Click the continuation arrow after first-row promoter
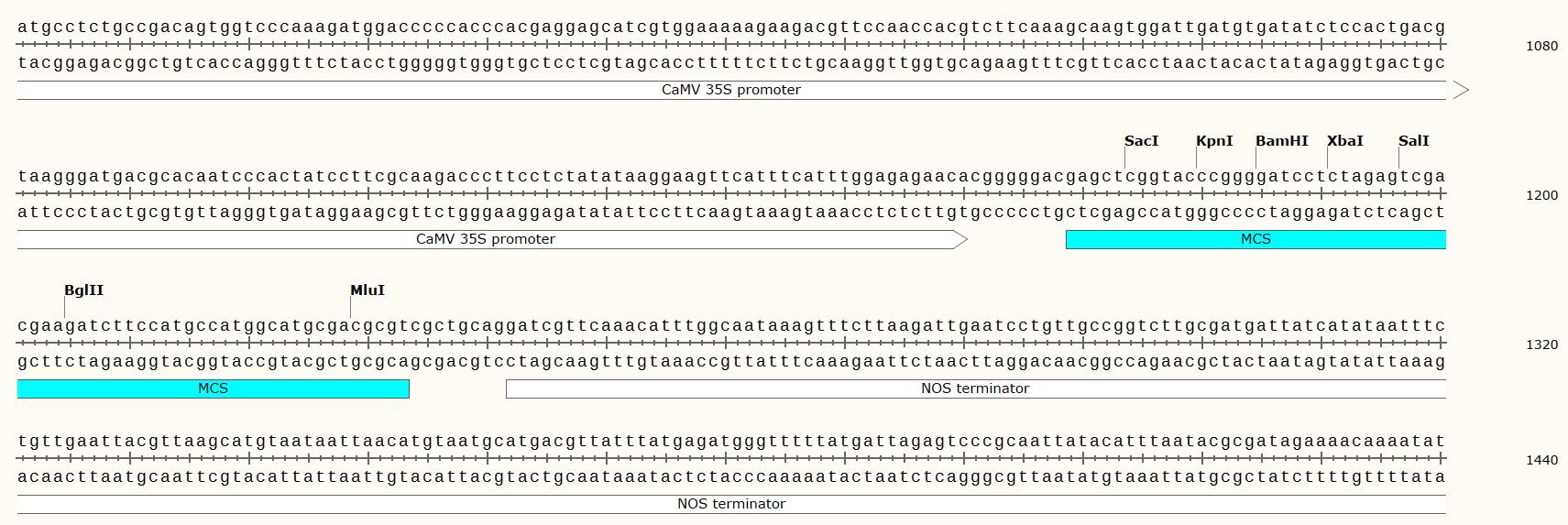The image size is (1568, 525). coord(1461,90)
